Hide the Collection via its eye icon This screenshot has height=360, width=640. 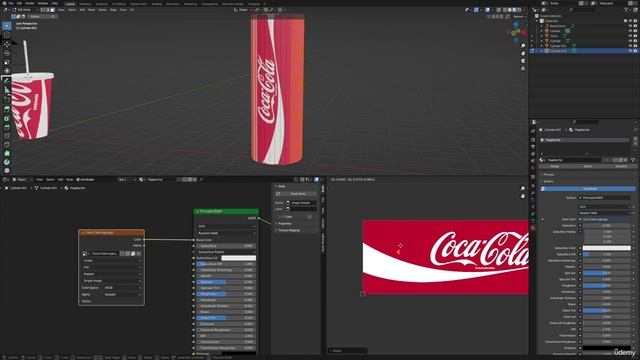631,21
